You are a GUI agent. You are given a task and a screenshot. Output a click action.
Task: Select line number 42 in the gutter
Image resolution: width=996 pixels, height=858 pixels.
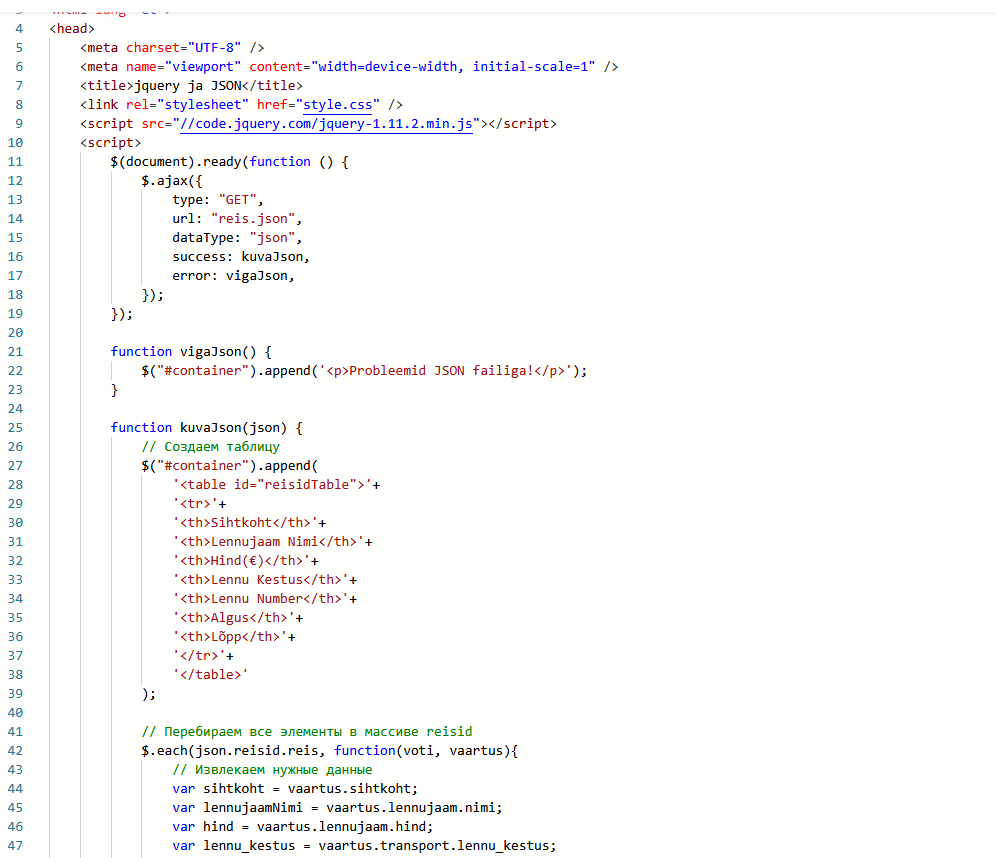tap(15, 750)
